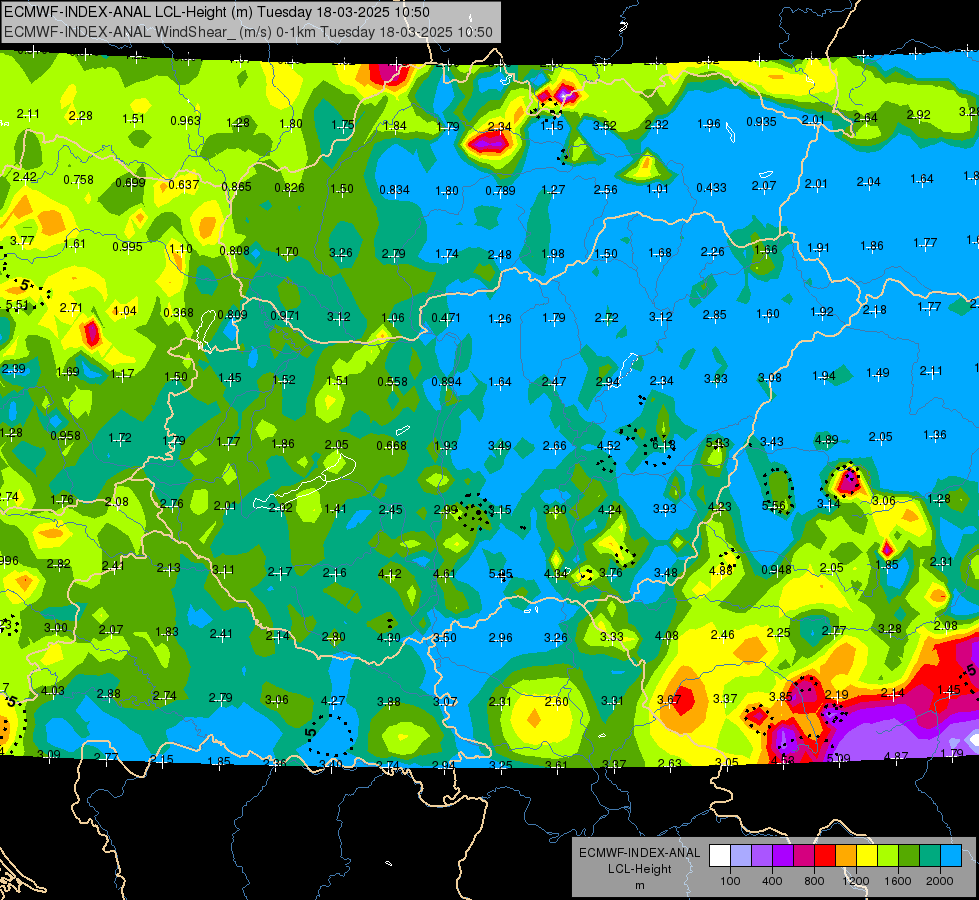The height and width of the screenshot is (900, 979).
Task: Click the teal legend swatch
Action: (x=930, y=855)
